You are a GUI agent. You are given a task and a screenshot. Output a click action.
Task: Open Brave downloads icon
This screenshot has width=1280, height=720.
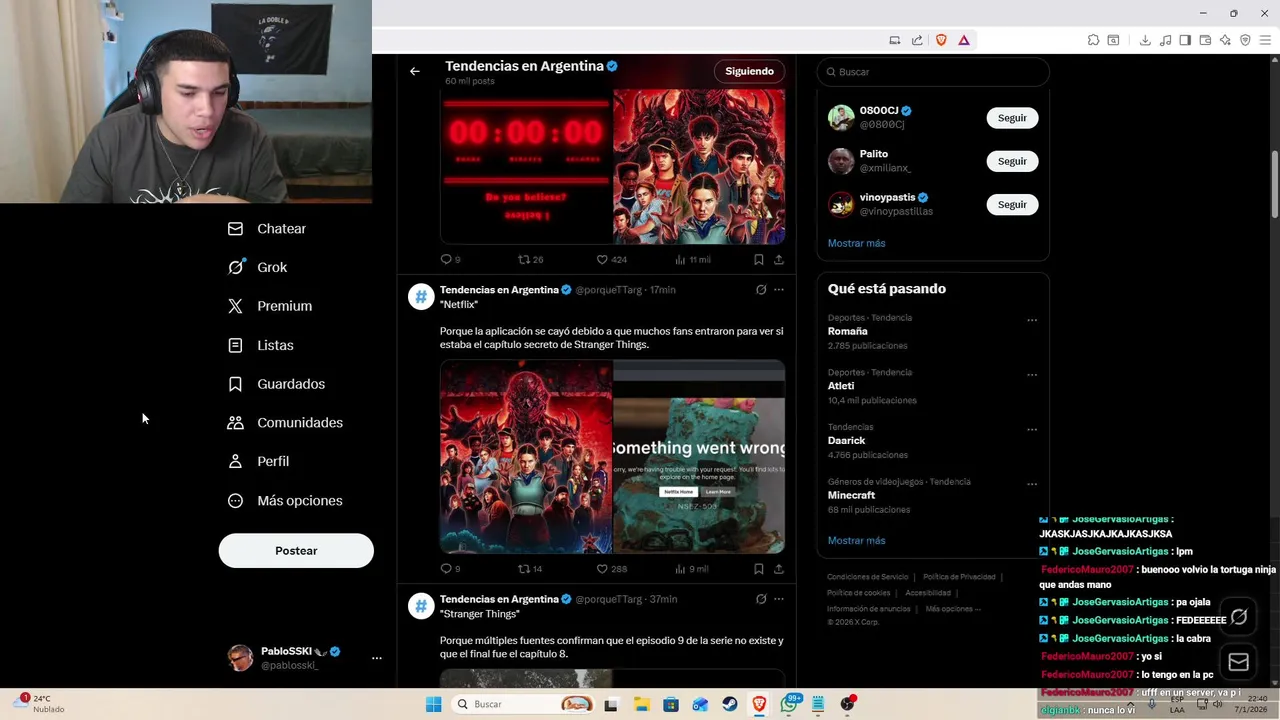pyautogui.click(x=1145, y=40)
